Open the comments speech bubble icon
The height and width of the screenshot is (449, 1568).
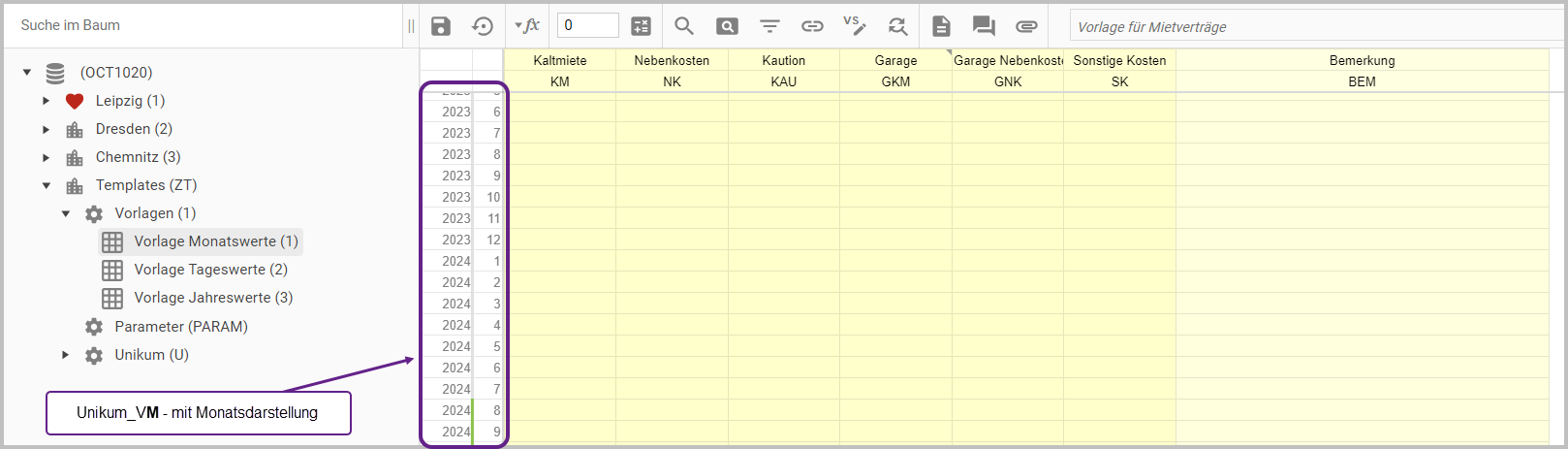[x=984, y=26]
